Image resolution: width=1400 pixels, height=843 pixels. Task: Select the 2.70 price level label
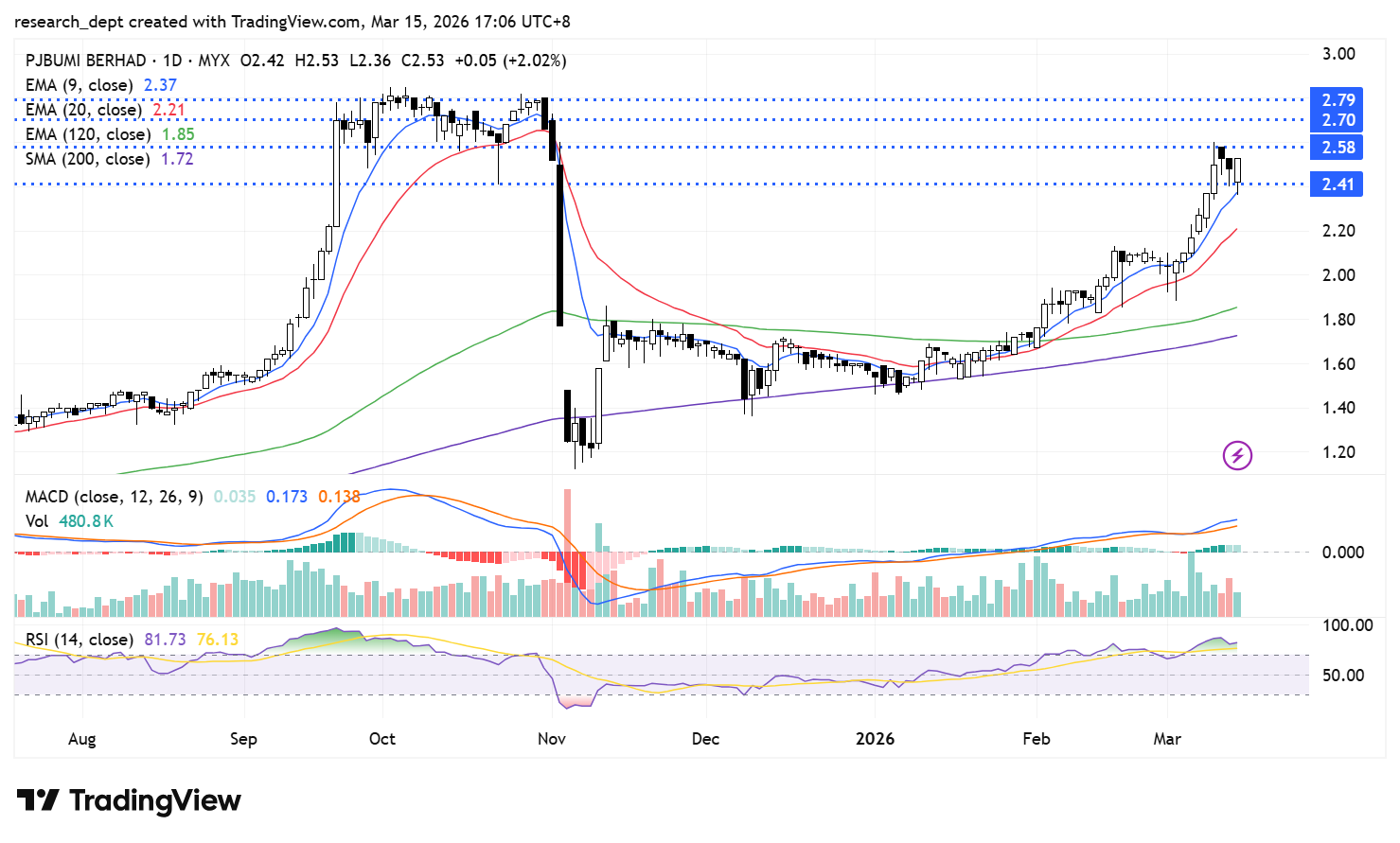click(1338, 120)
